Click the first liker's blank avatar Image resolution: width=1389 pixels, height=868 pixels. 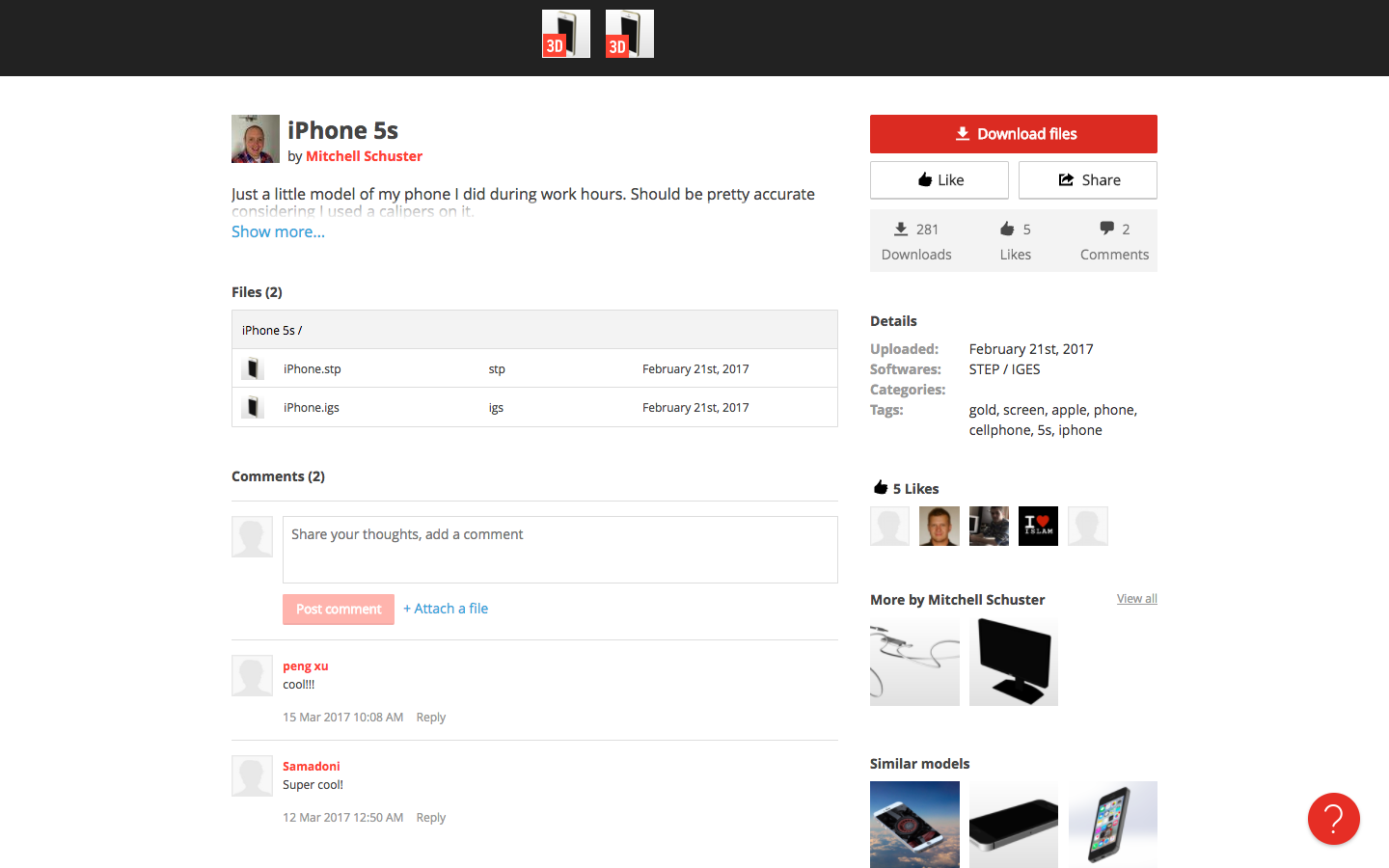pyautogui.click(x=890, y=526)
